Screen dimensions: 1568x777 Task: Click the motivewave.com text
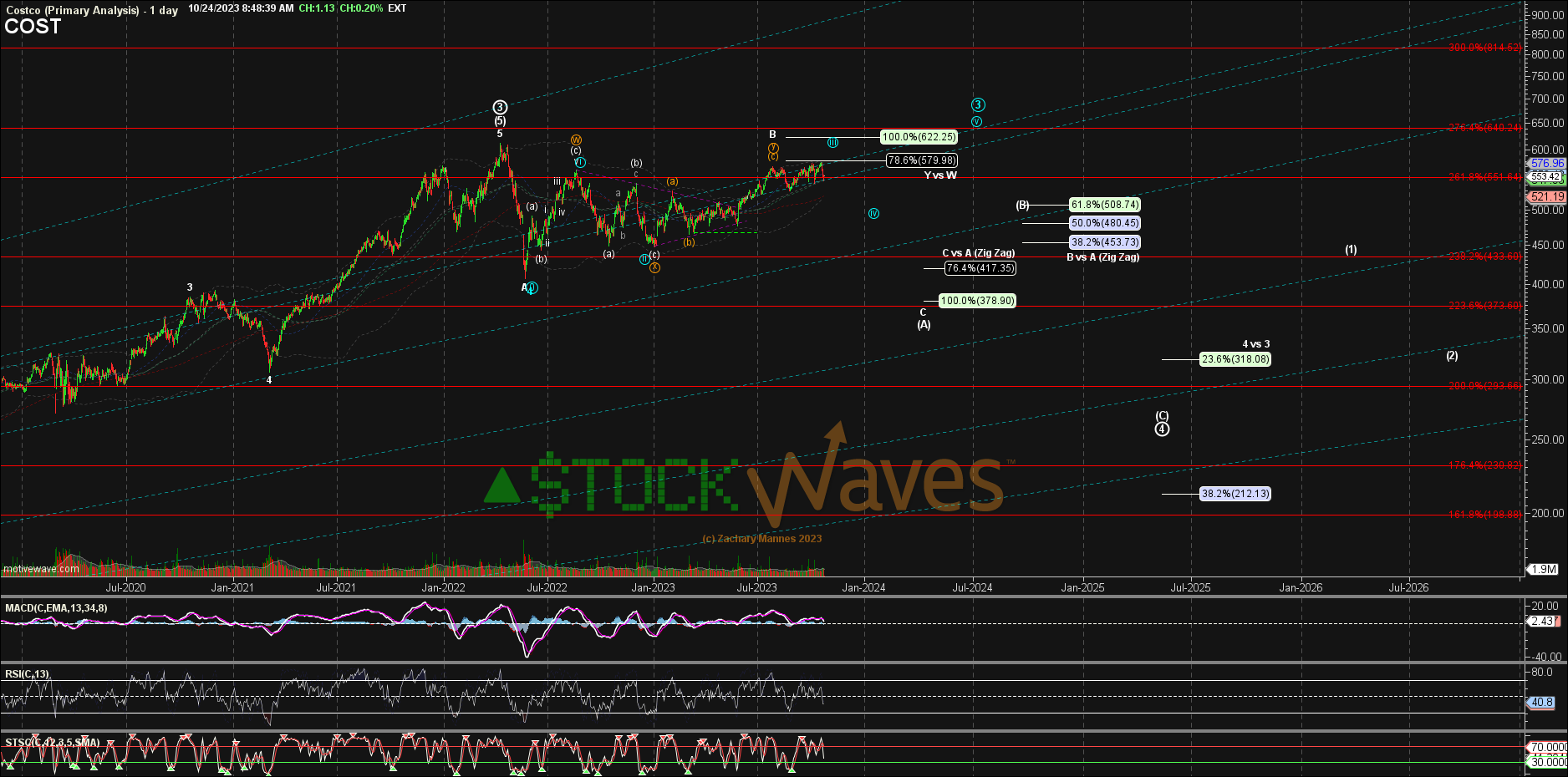(42, 569)
